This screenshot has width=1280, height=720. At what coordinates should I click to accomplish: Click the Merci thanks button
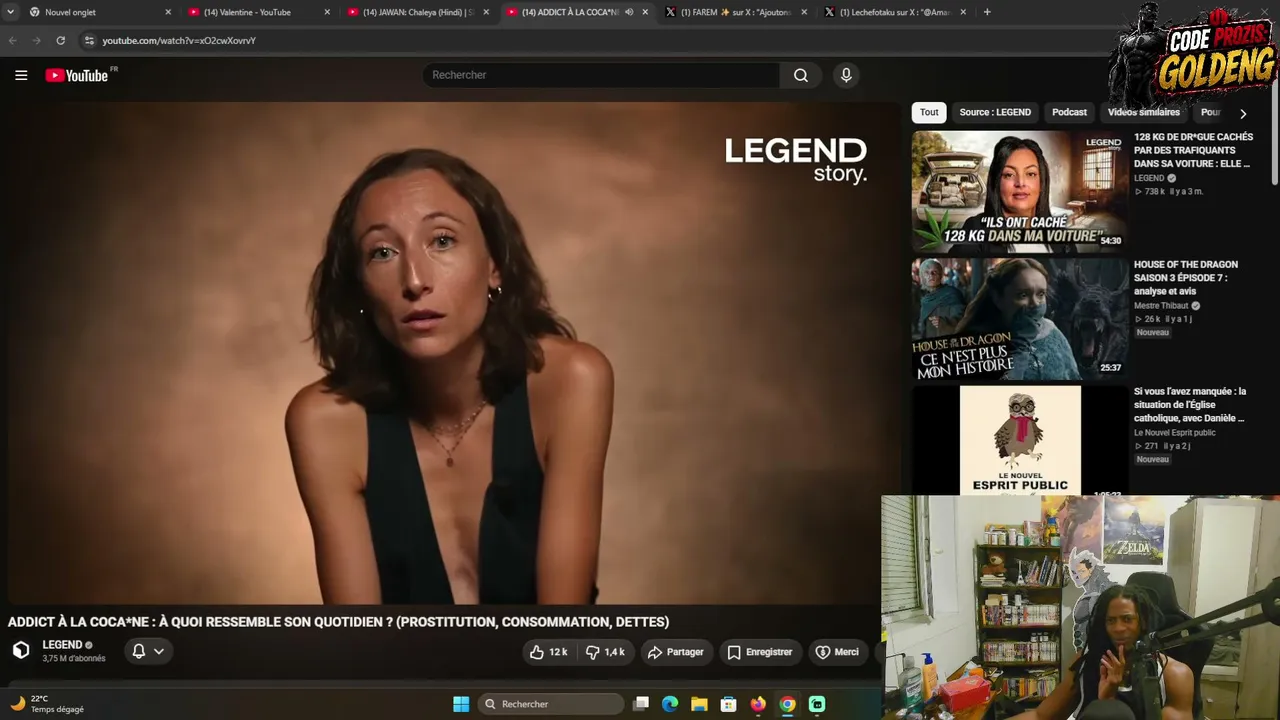pos(837,652)
